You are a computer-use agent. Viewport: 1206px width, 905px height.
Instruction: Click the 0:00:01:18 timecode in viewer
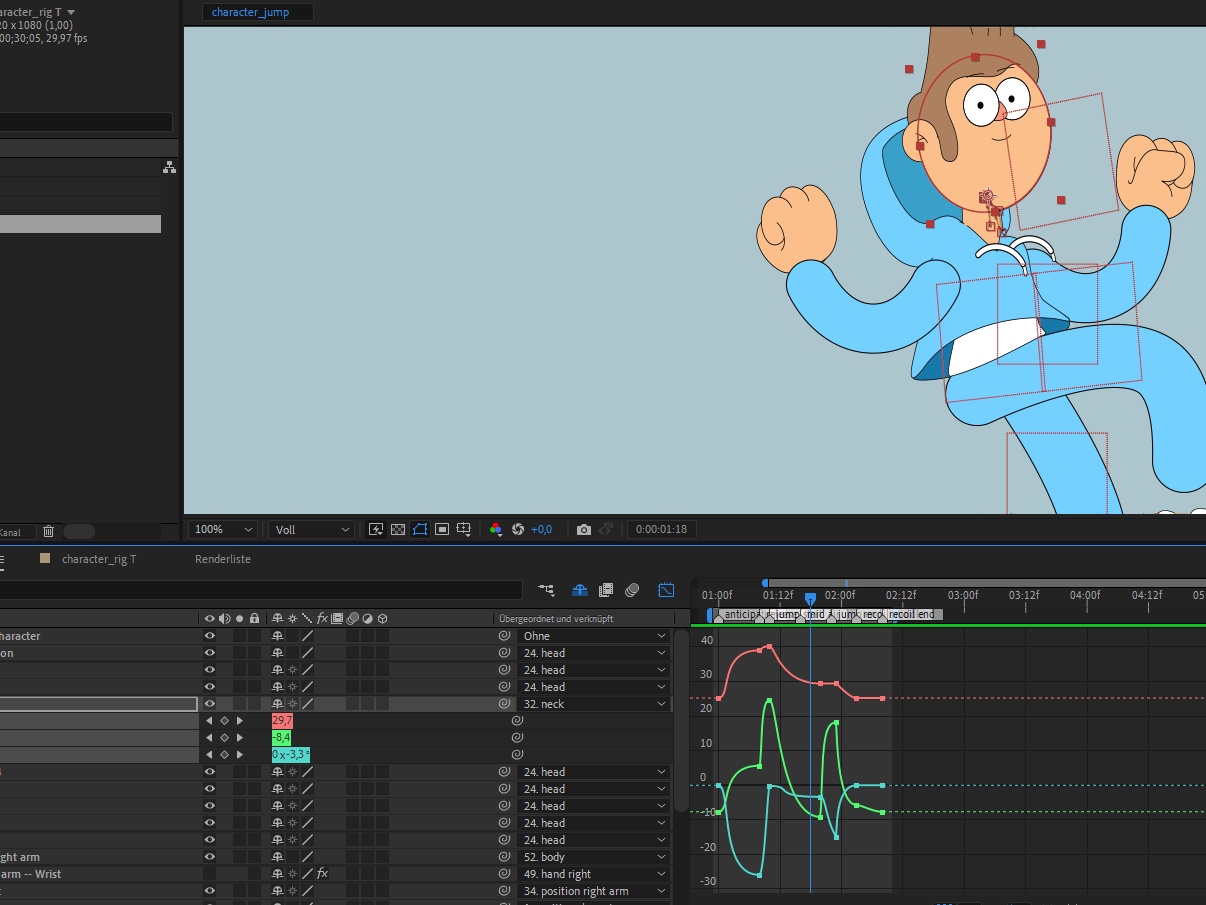[x=662, y=529]
